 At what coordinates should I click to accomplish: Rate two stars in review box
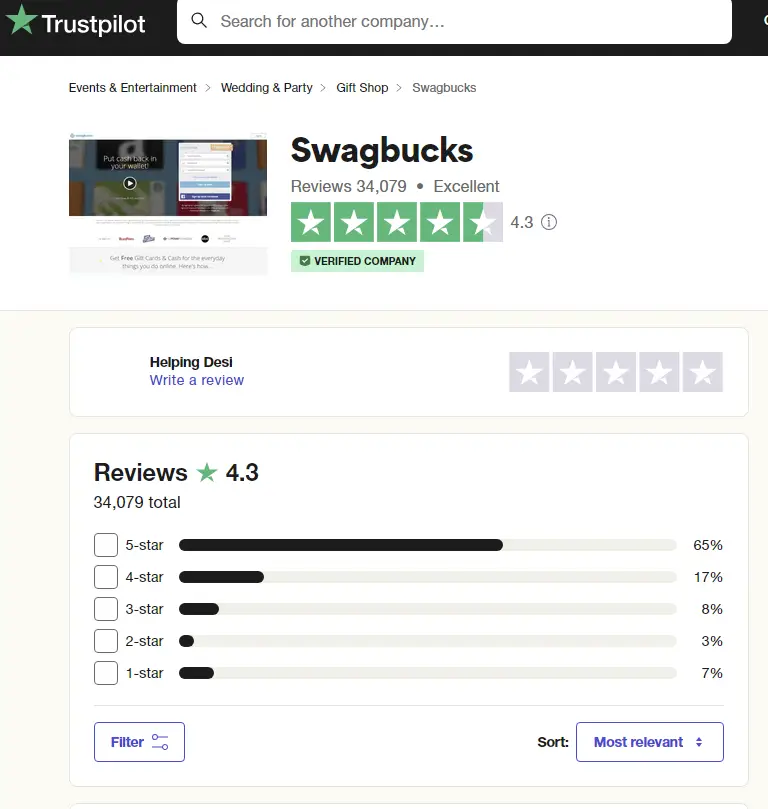(573, 372)
